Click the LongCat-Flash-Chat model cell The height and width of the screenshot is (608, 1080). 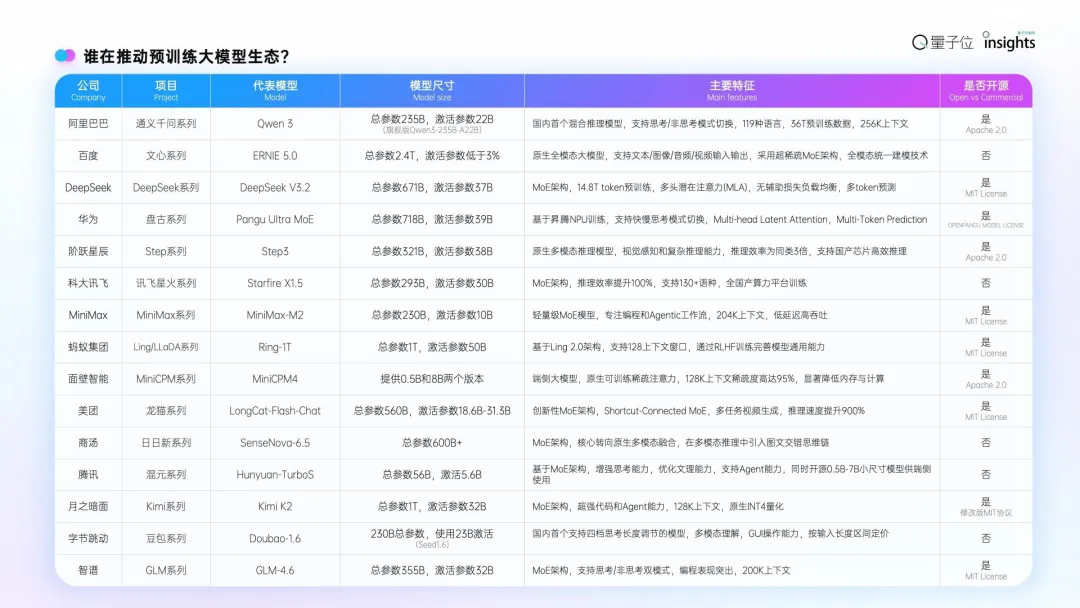pos(275,410)
